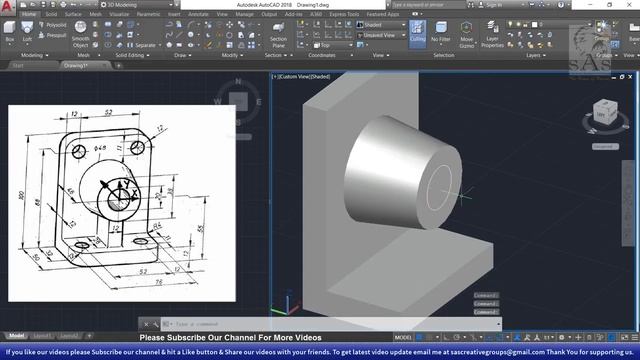This screenshot has height=360, width=640.
Task: Click the Plot printer icon in quick access
Action: (63, 5)
